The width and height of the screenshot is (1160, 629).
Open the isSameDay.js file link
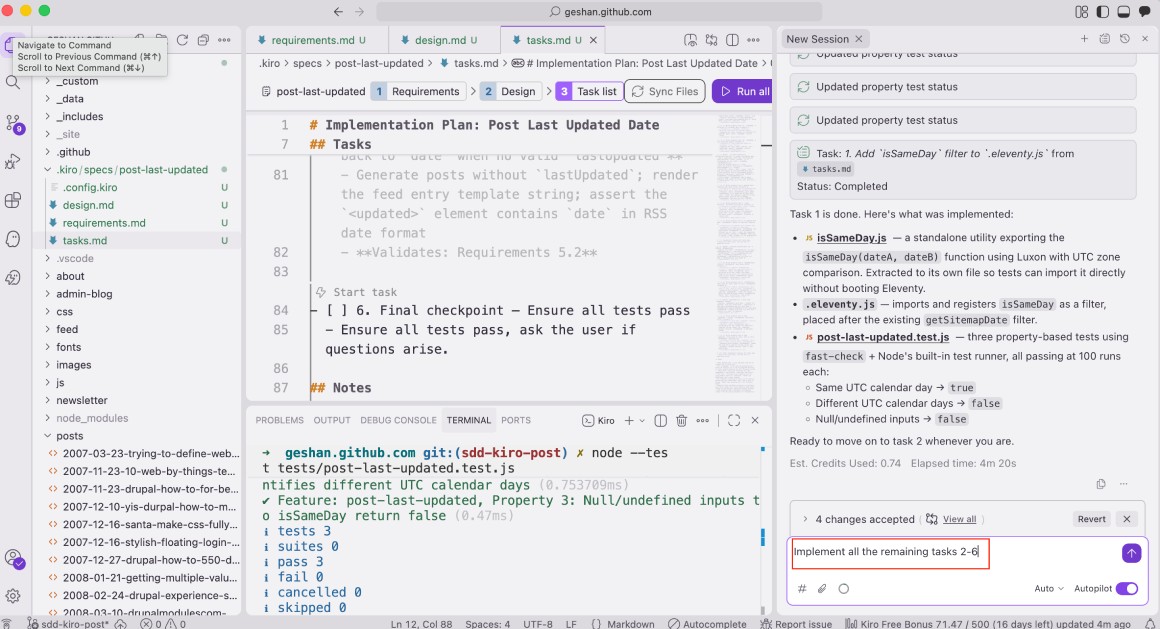point(851,238)
